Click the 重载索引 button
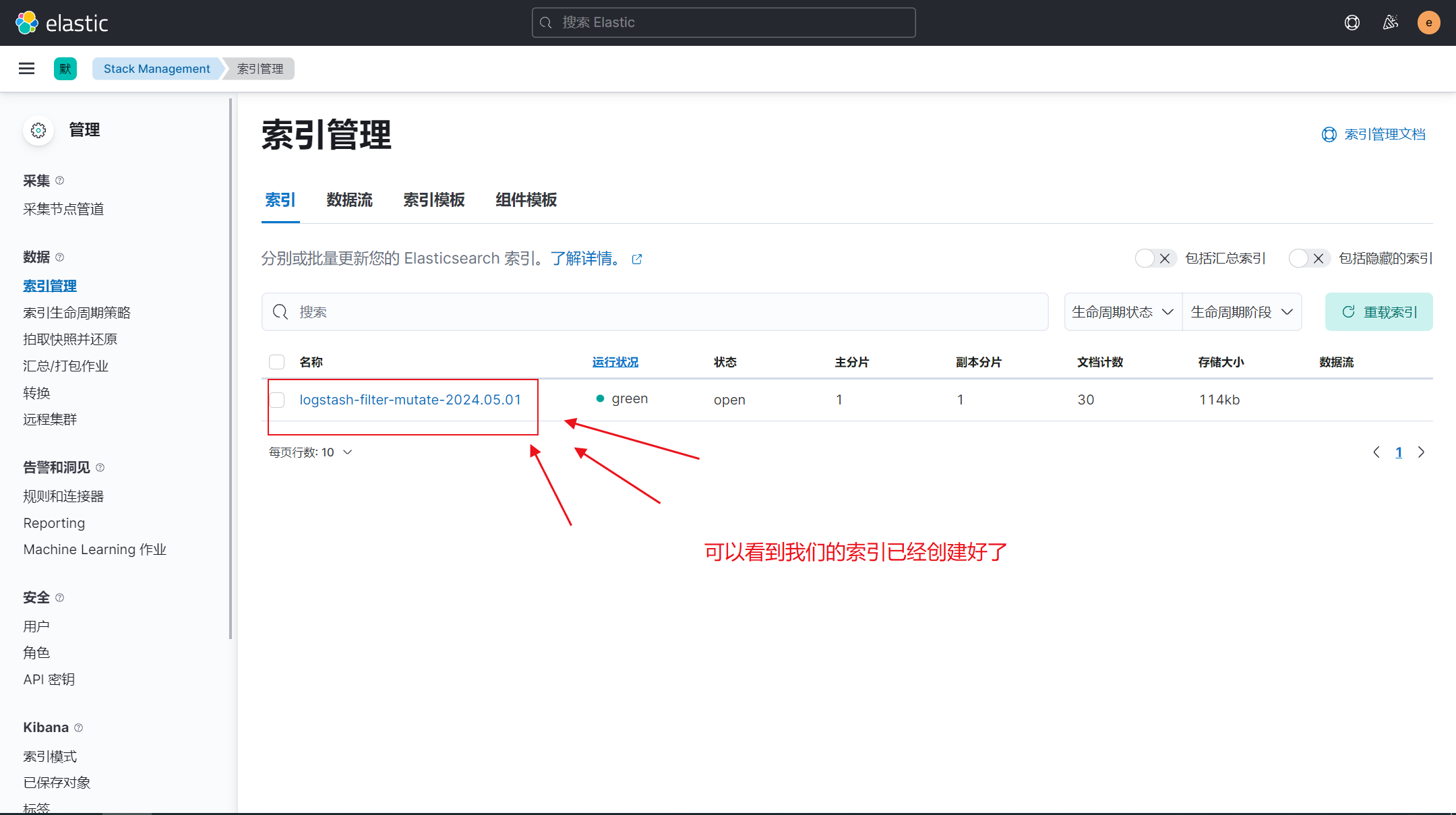The height and width of the screenshot is (815, 1456). click(x=1378, y=311)
